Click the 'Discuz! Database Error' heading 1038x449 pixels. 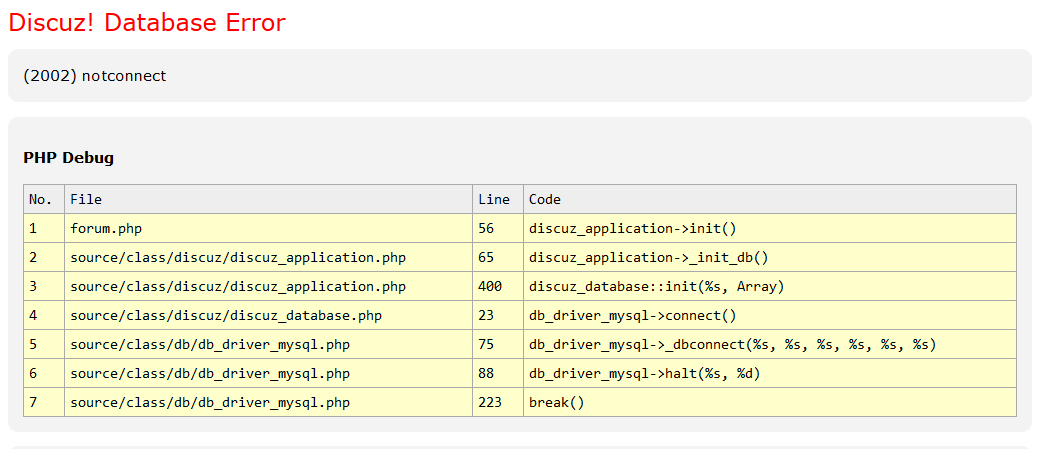[147, 23]
